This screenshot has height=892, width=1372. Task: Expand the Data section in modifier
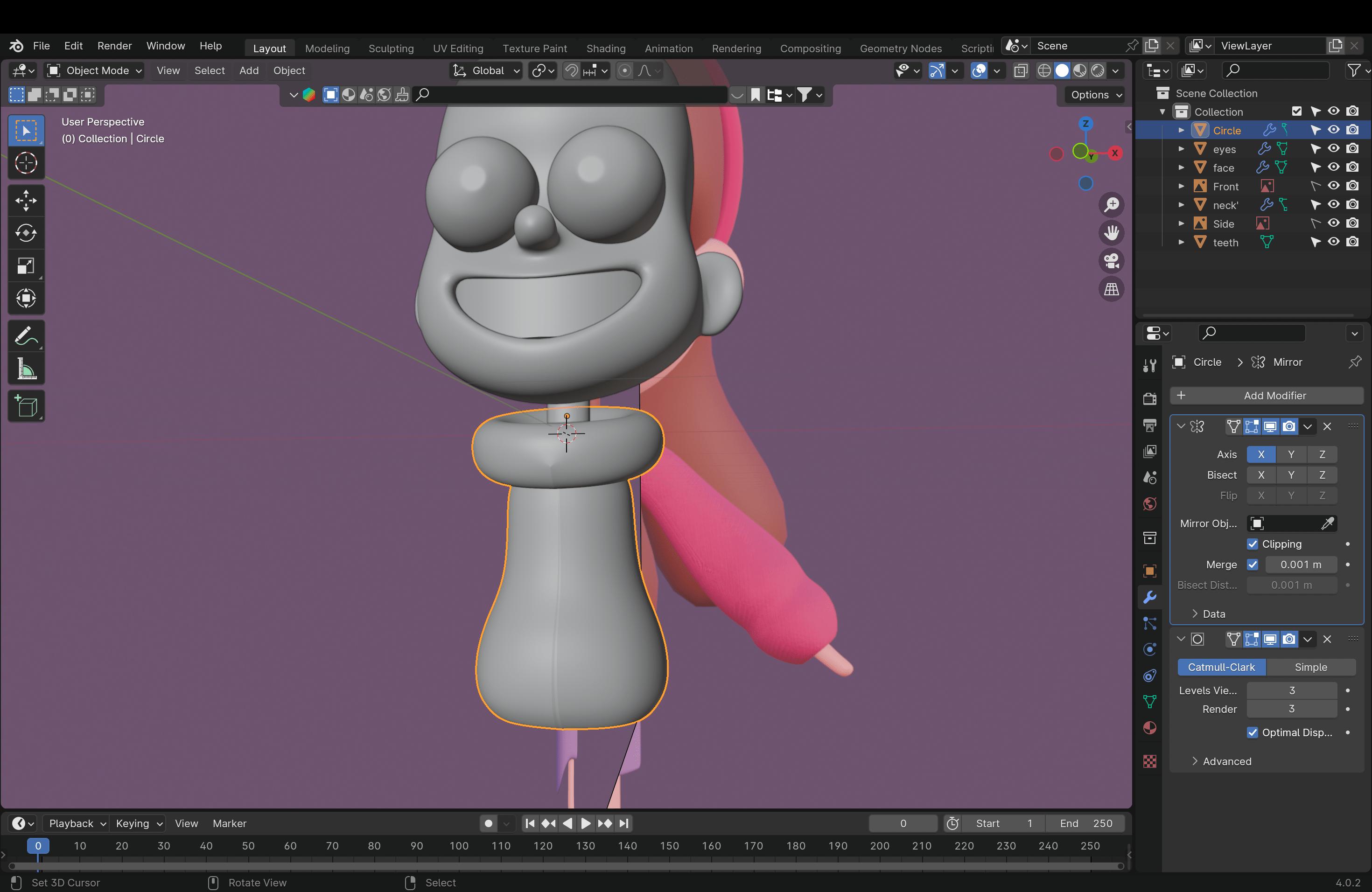[x=1196, y=613]
